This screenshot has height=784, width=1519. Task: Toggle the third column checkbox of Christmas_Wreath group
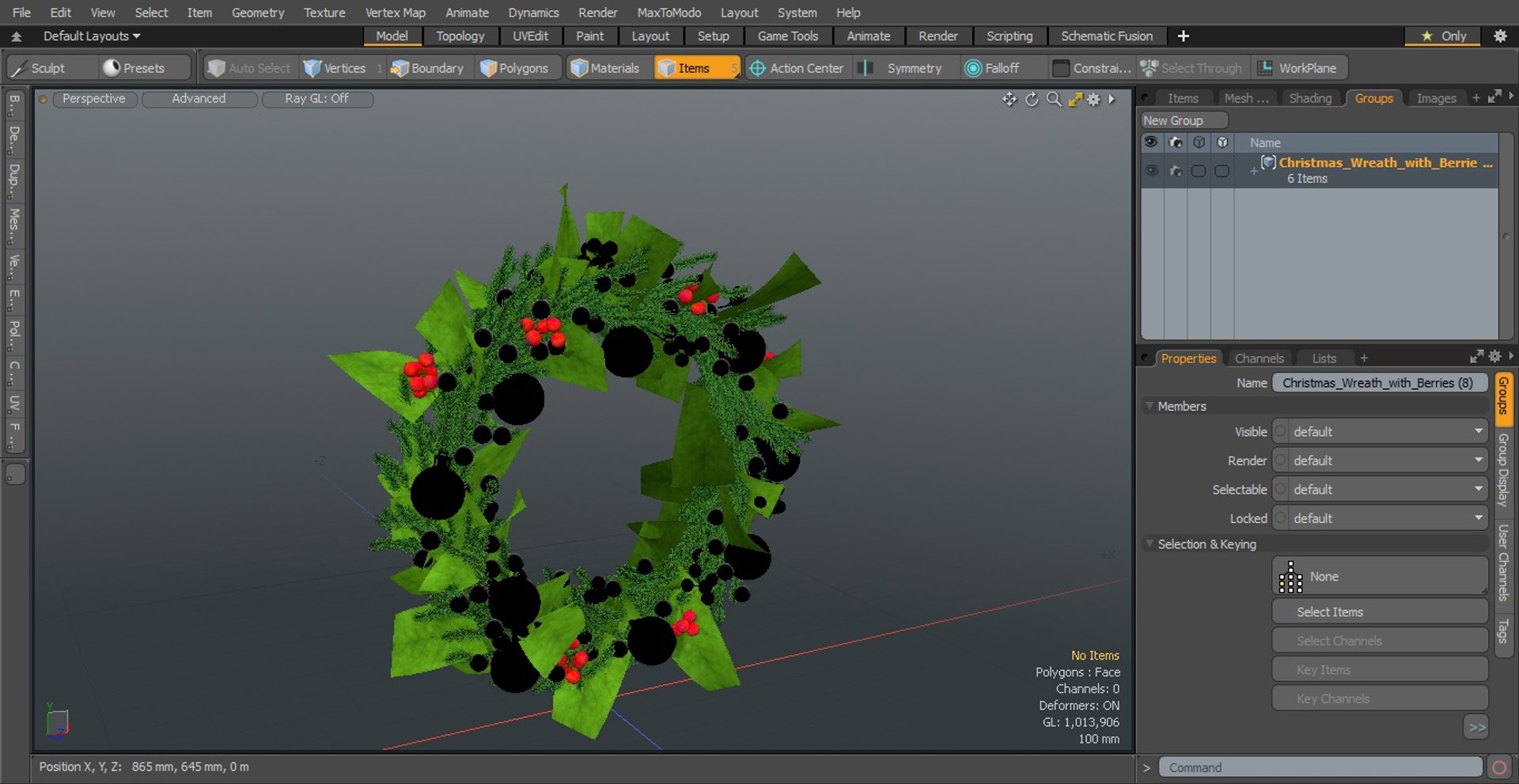(1199, 171)
